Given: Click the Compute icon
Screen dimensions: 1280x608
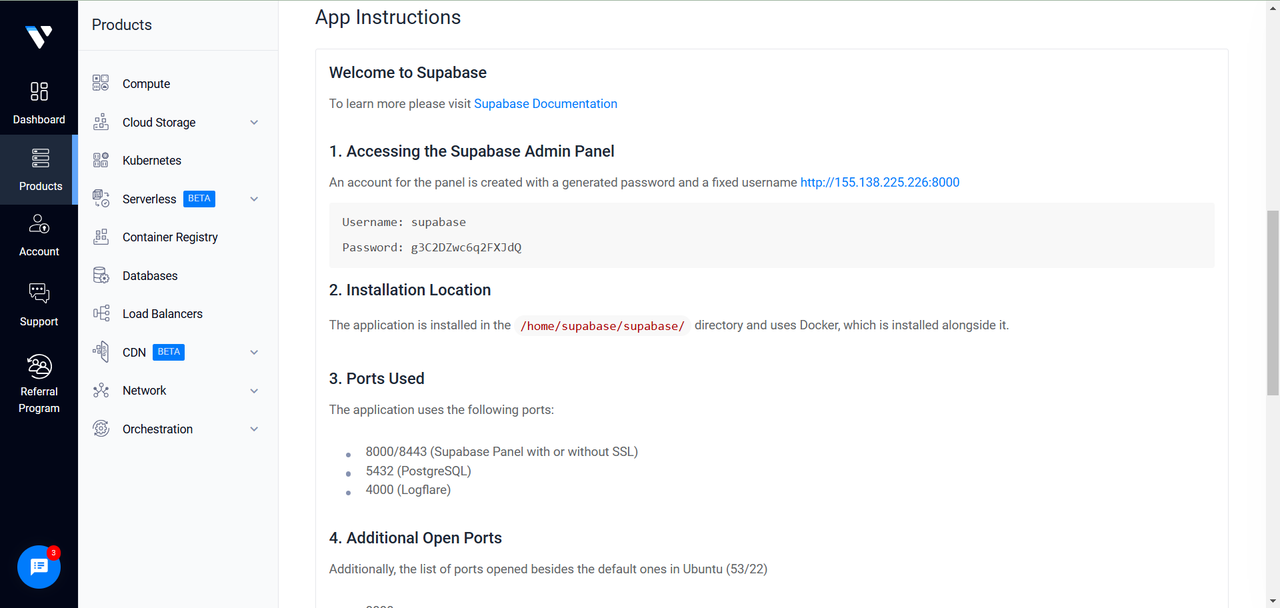Looking at the screenshot, I should point(101,83).
